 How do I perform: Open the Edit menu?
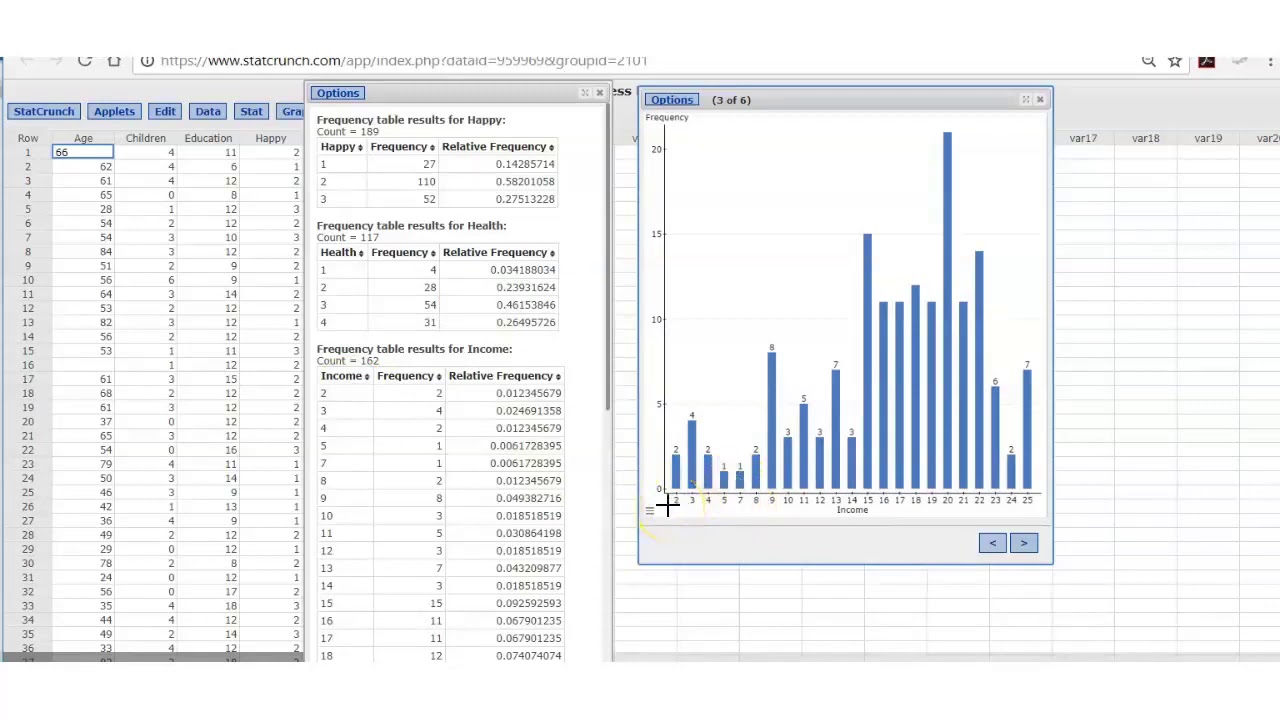pos(165,111)
